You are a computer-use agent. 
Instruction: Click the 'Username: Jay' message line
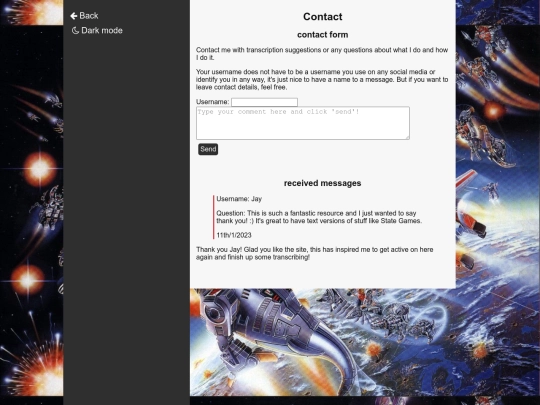point(239,199)
